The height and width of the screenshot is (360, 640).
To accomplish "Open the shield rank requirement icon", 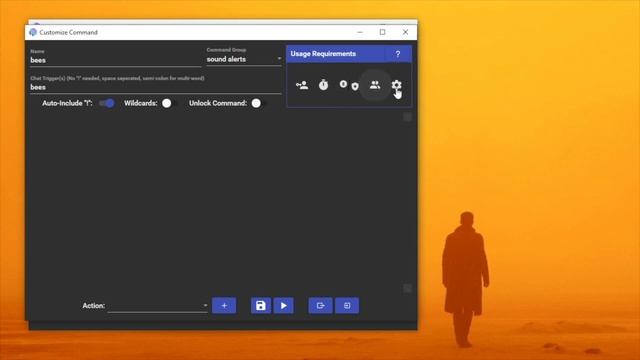I will point(355,87).
